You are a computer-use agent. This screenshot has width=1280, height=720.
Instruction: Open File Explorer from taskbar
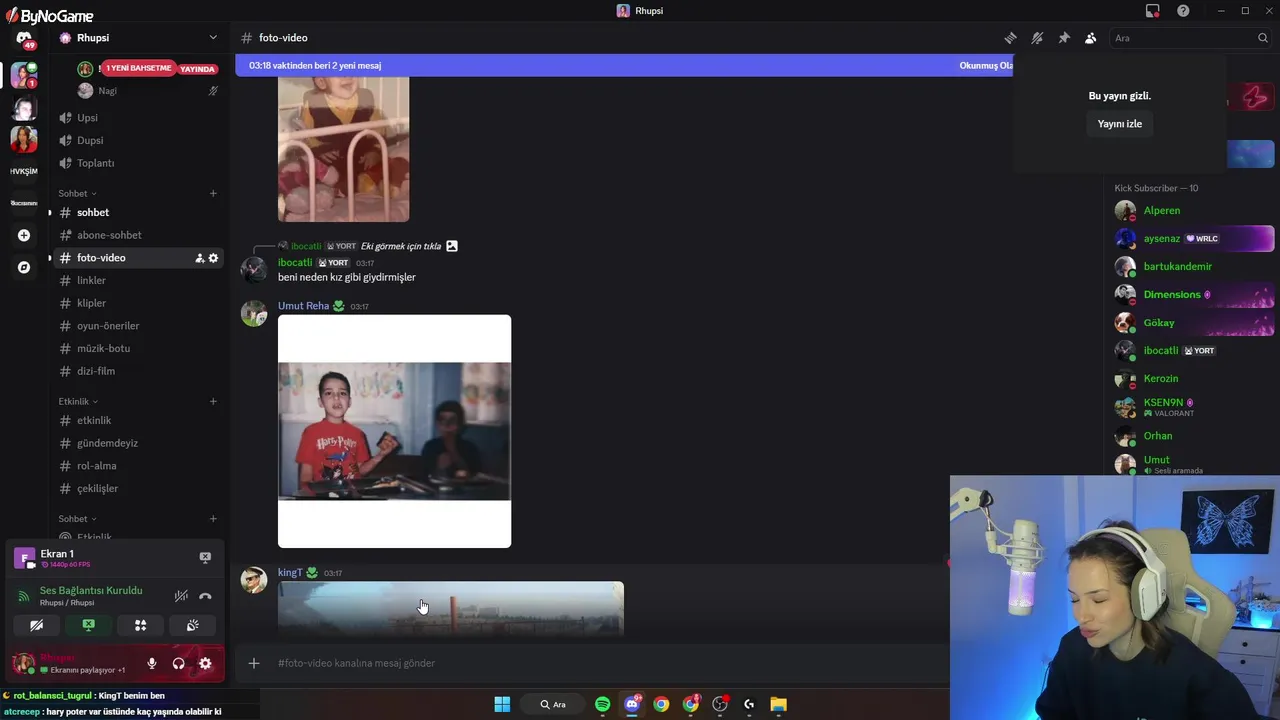point(778,704)
